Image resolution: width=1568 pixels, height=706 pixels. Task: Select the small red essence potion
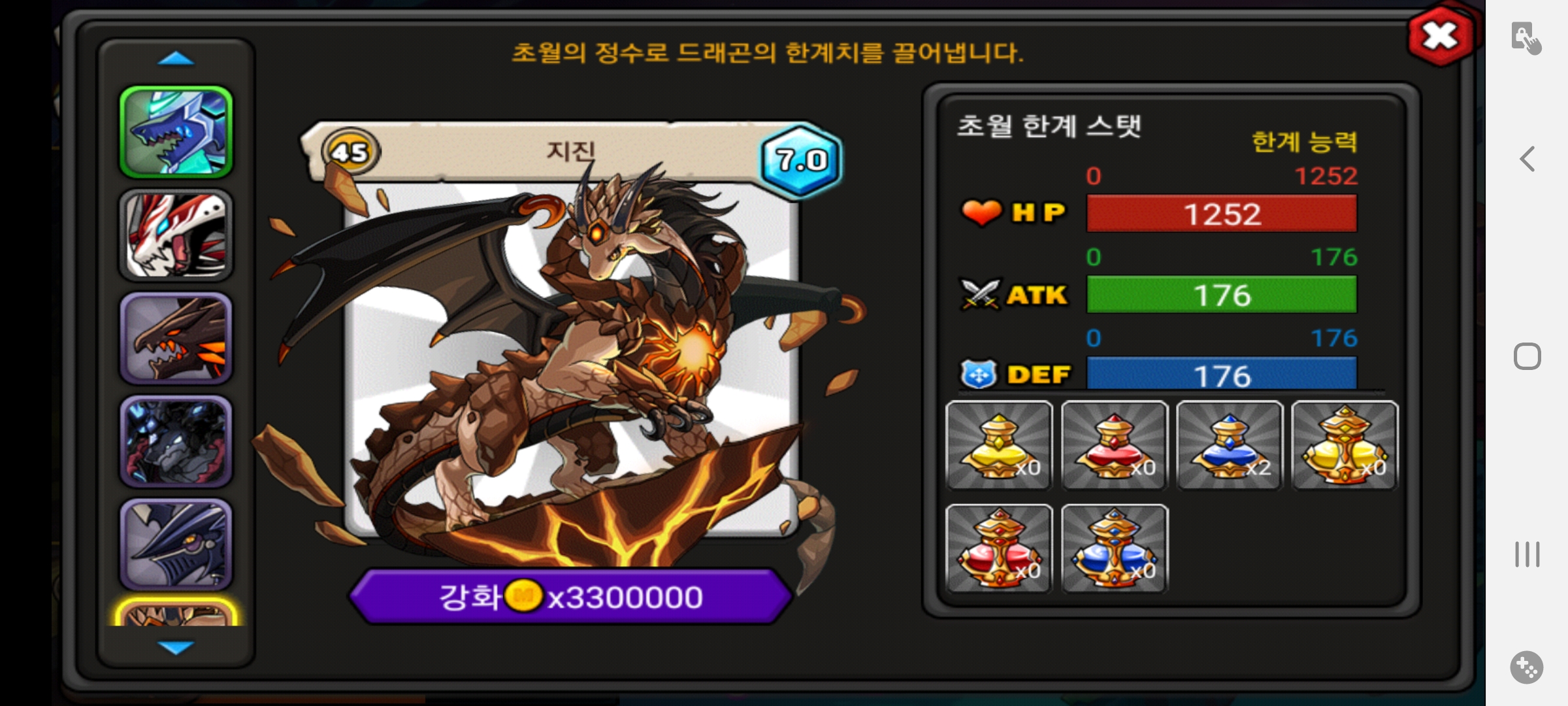1115,445
